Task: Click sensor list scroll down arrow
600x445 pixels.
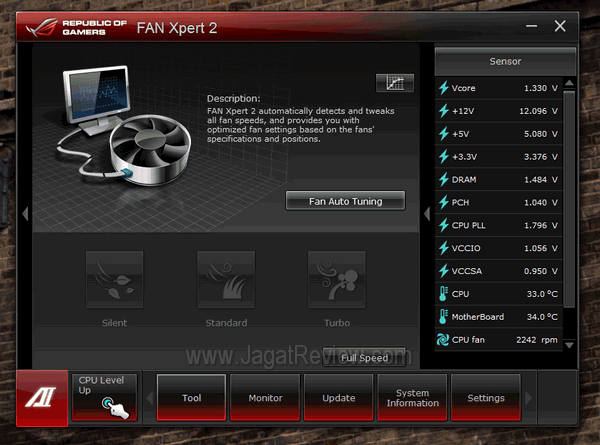Action: click(x=569, y=346)
